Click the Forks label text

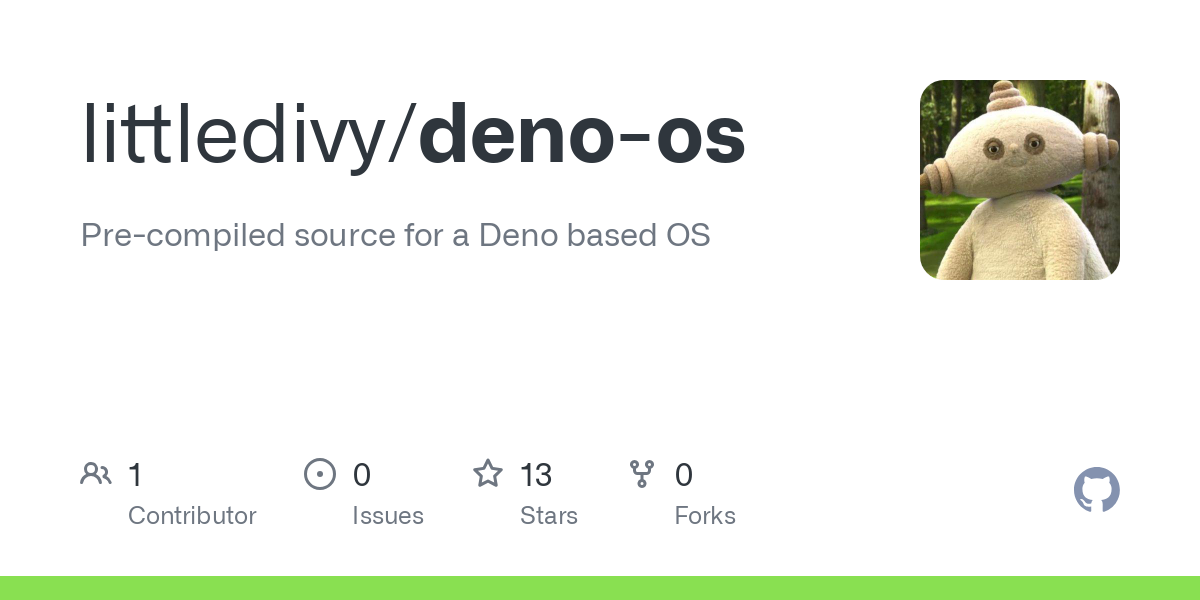[705, 515]
